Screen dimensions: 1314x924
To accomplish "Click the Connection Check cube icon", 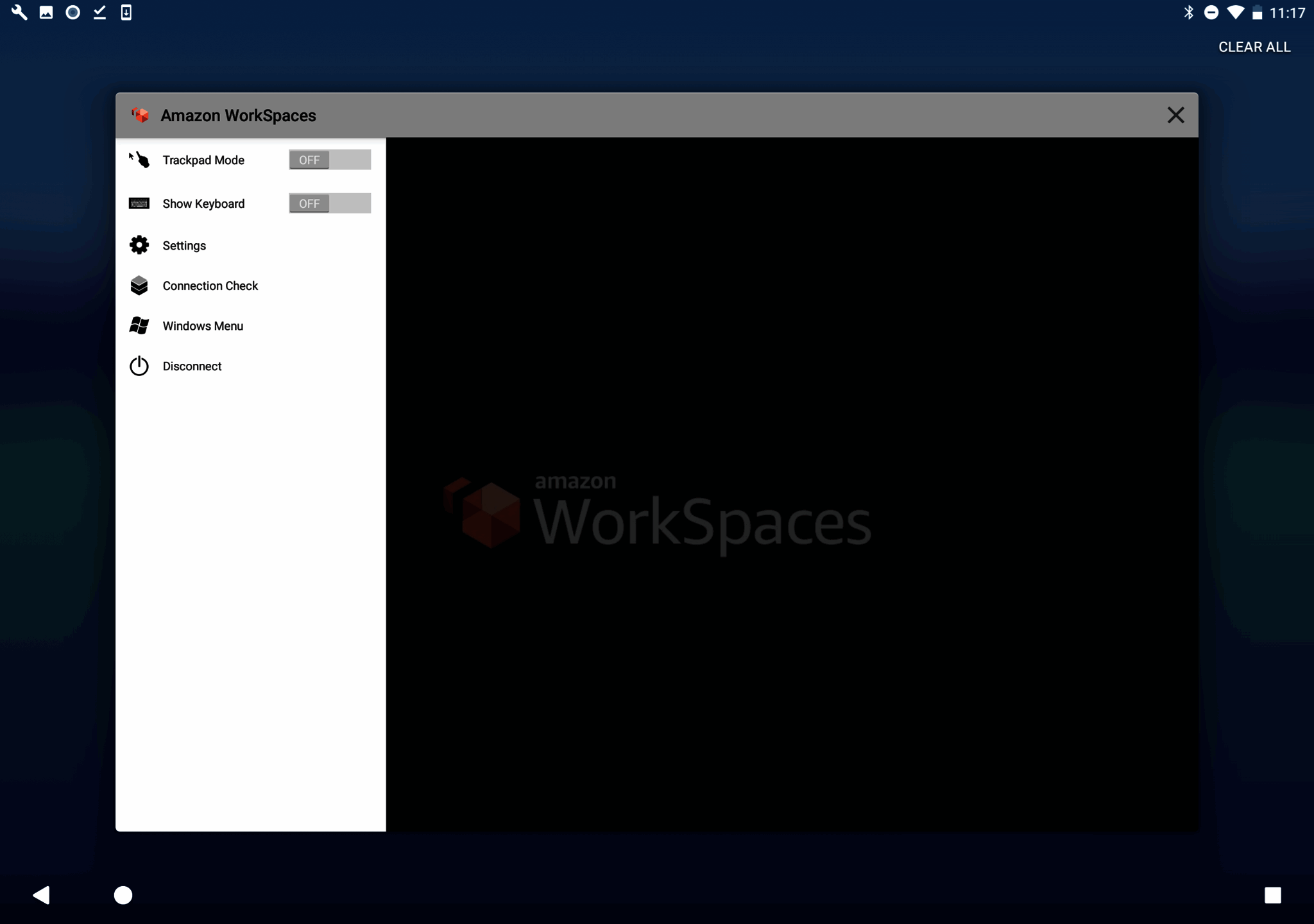I will [139, 286].
